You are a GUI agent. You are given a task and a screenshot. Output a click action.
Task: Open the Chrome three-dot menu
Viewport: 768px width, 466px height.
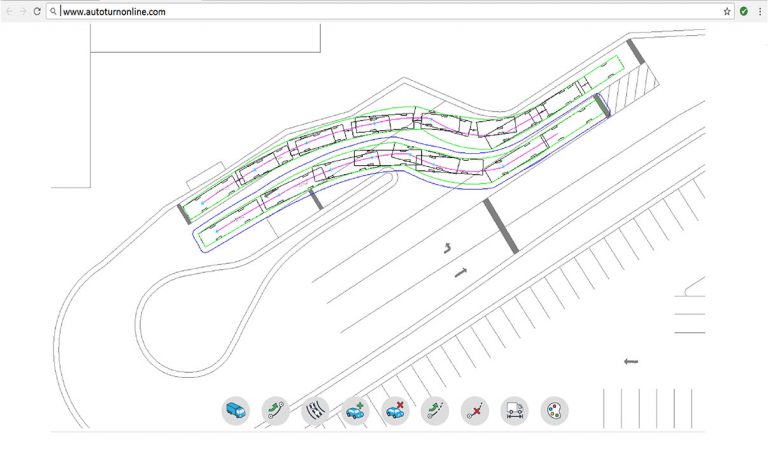tap(760, 12)
